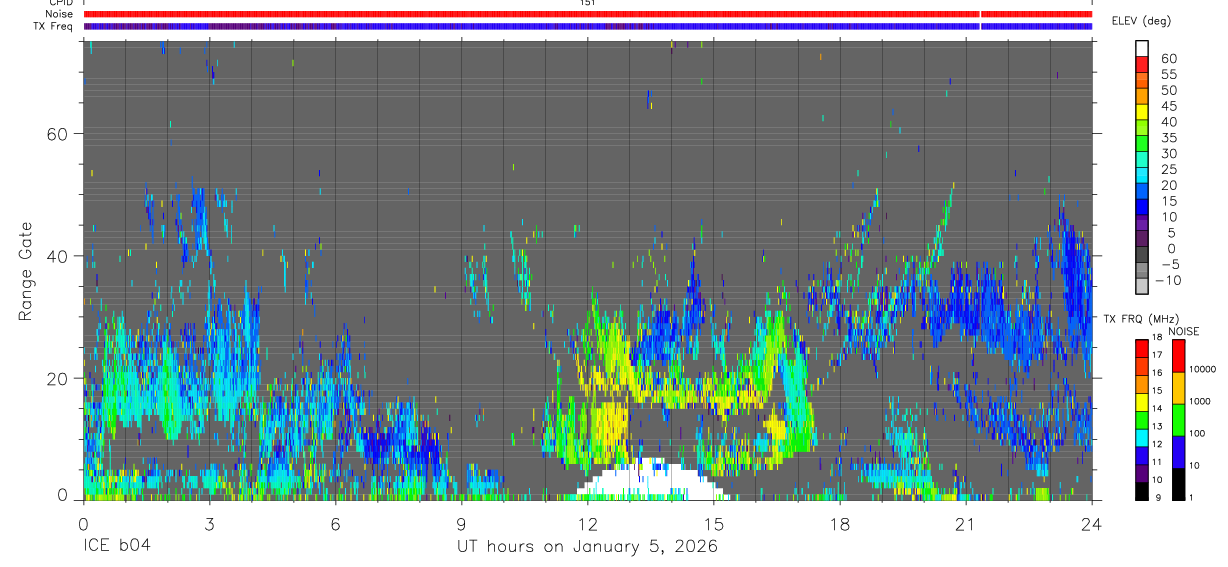The width and height of the screenshot is (1228, 567).
Task: Click the '6' hour tick on the time axis
Action: 336,524
